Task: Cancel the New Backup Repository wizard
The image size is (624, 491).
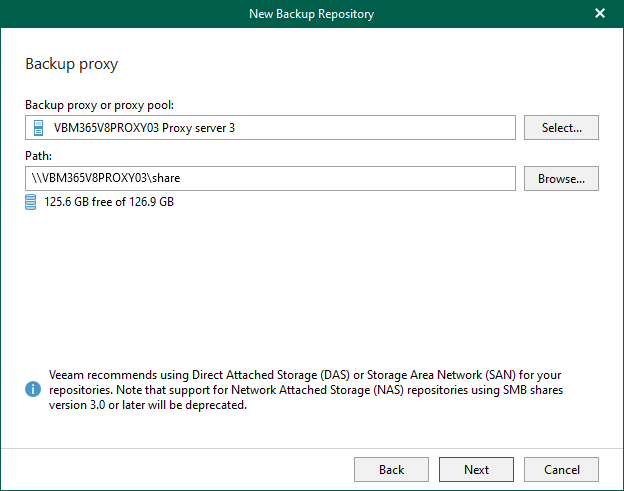Action: [561, 469]
